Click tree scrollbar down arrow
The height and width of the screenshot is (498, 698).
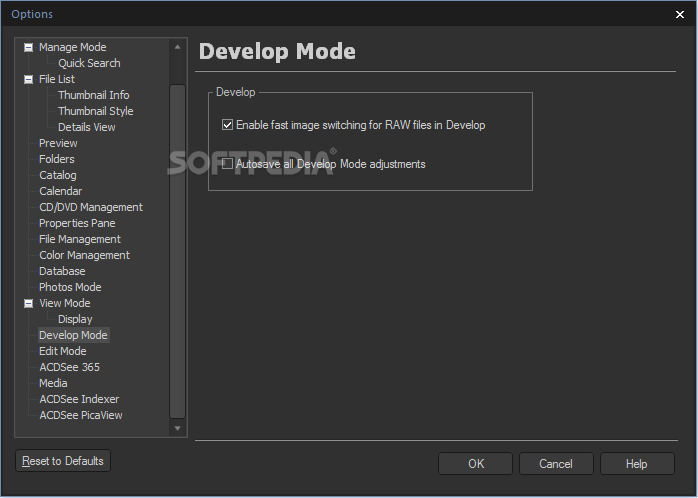[x=178, y=428]
